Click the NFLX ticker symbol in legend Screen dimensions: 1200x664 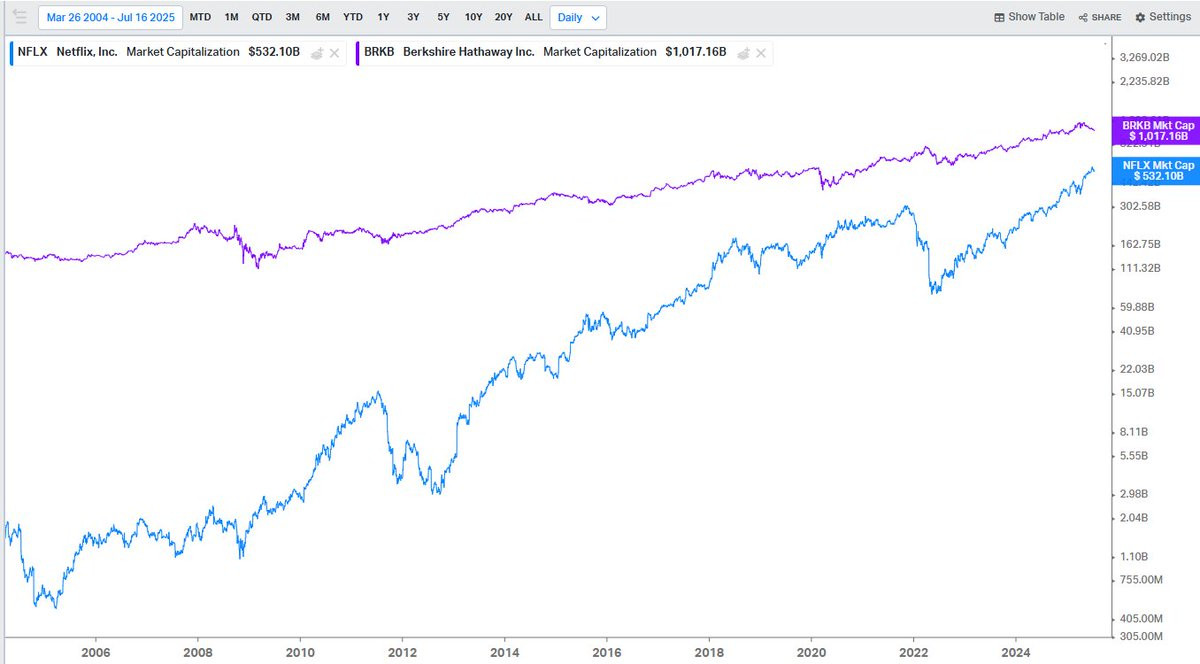[x=34, y=52]
